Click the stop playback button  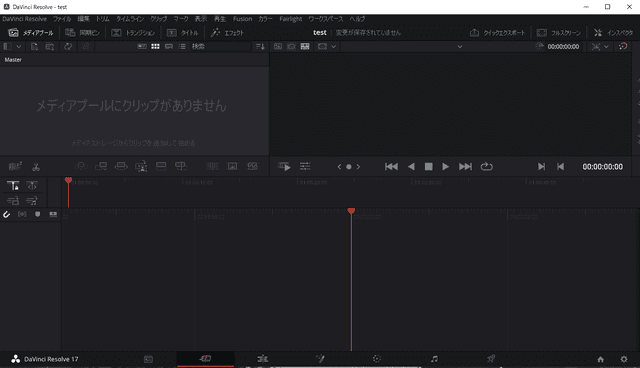[x=428, y=166]
